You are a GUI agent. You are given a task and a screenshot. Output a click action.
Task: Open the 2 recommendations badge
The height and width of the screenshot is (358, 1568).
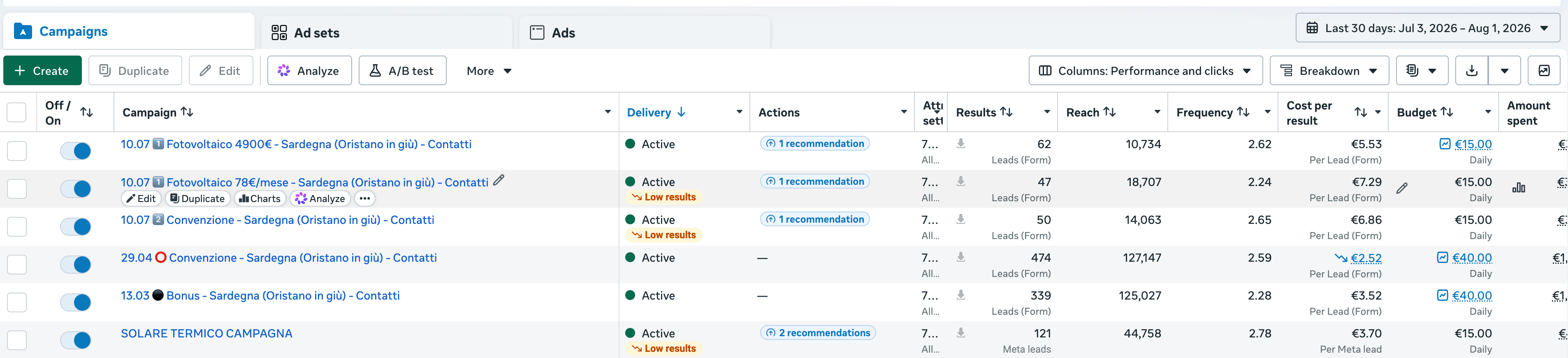click(x=817, y=332)
